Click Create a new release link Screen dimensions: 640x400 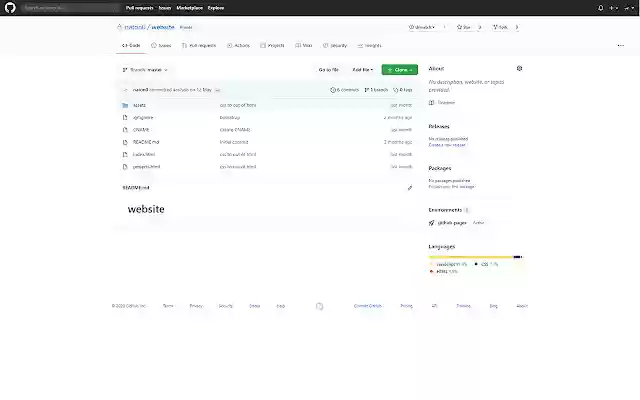click(447, 145)
